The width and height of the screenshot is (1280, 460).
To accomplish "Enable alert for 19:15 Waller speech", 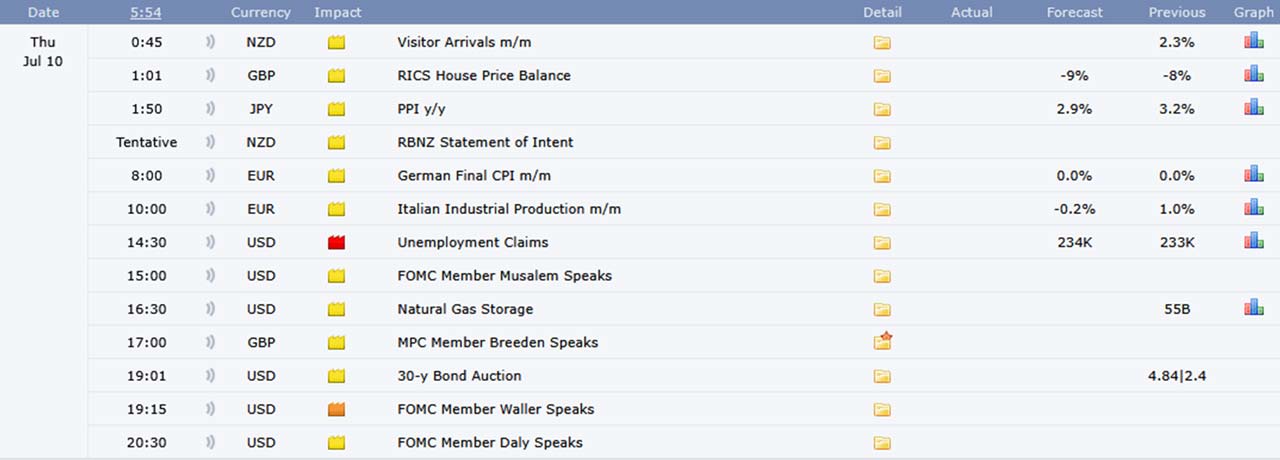I will point(210,409).
